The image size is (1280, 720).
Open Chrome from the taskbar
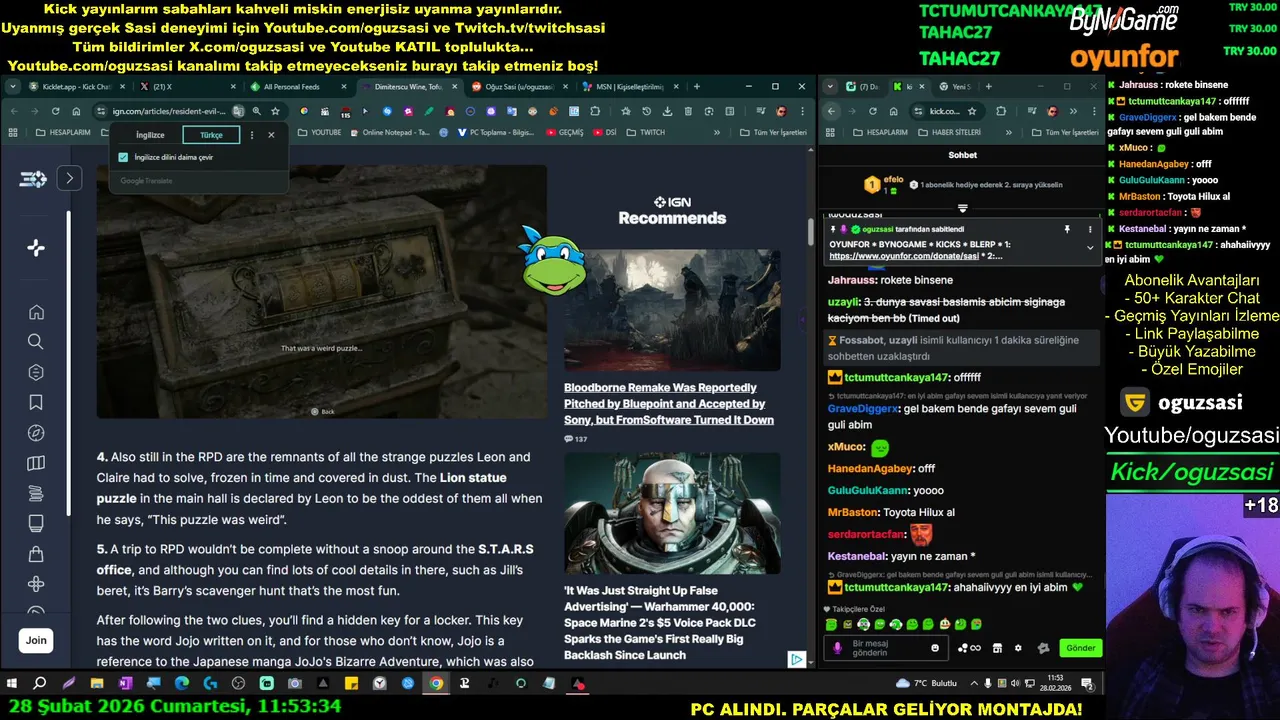click(436, 684)
